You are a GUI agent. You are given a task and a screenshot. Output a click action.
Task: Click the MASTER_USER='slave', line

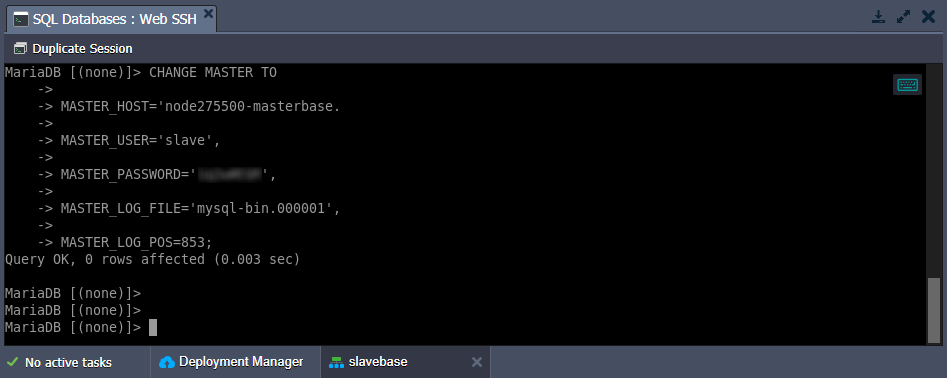pos(141,141)
